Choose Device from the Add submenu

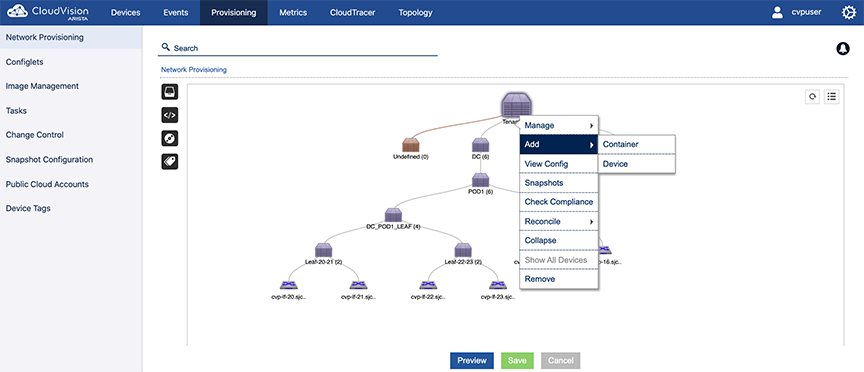pos(637,164)
